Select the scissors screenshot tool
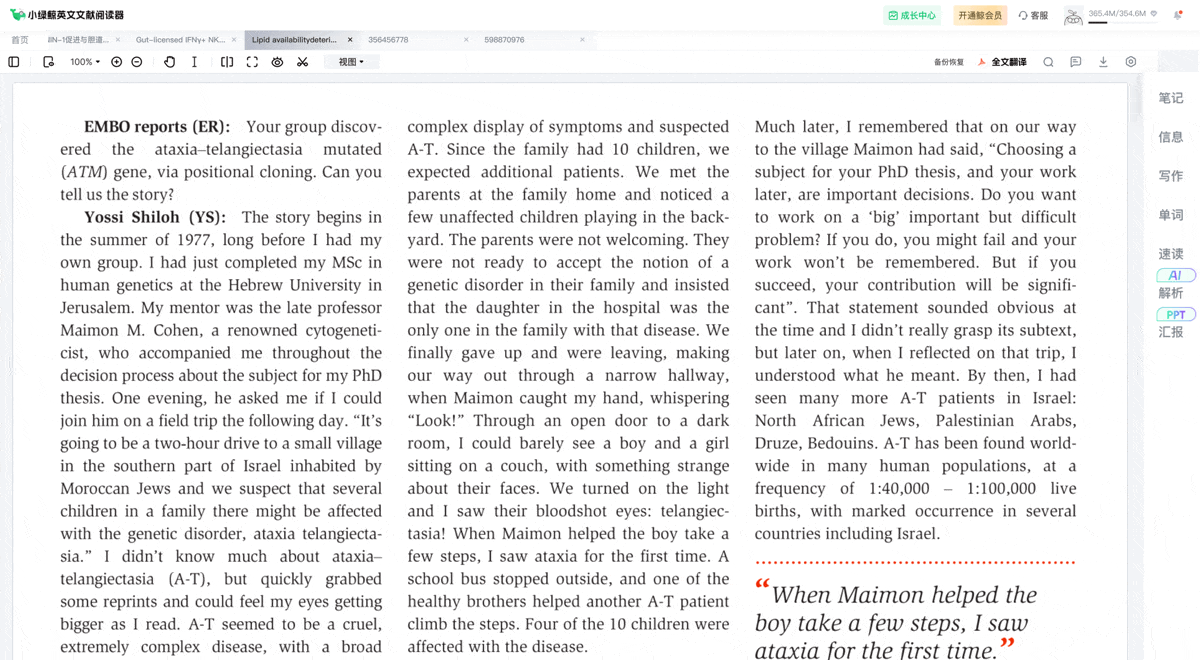 [302, 62]
